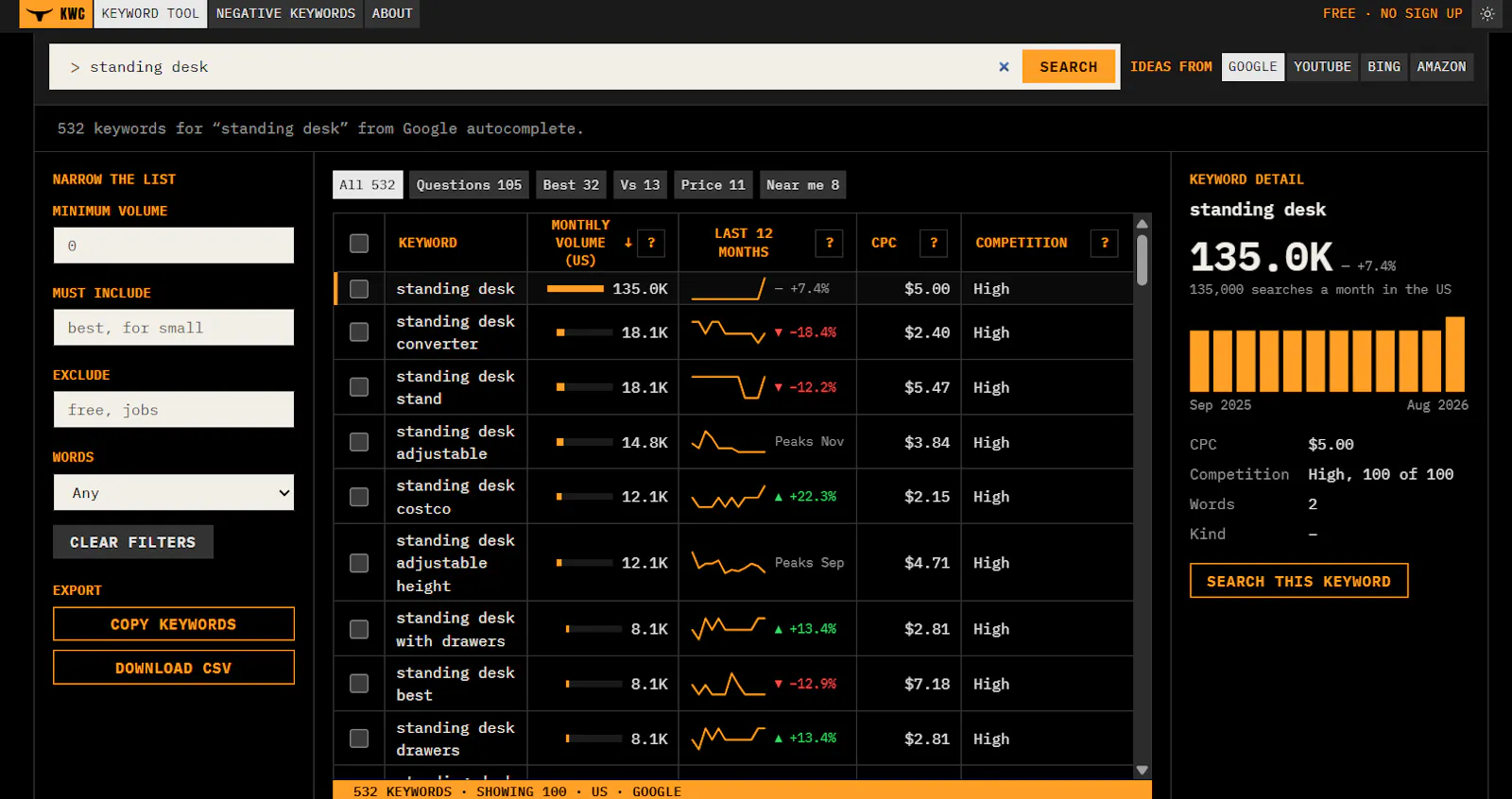The image size is (1512, 799).
Task: Sort by Monthly Volume arrow
Action: pyautogui.click(x=627, y=243)
